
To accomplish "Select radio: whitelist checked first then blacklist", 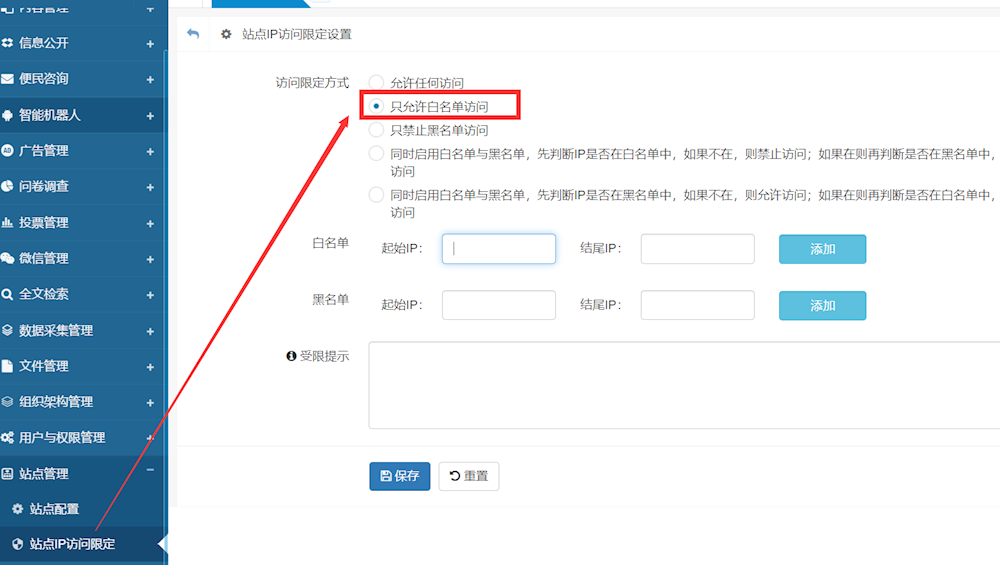I will point(376,154).
